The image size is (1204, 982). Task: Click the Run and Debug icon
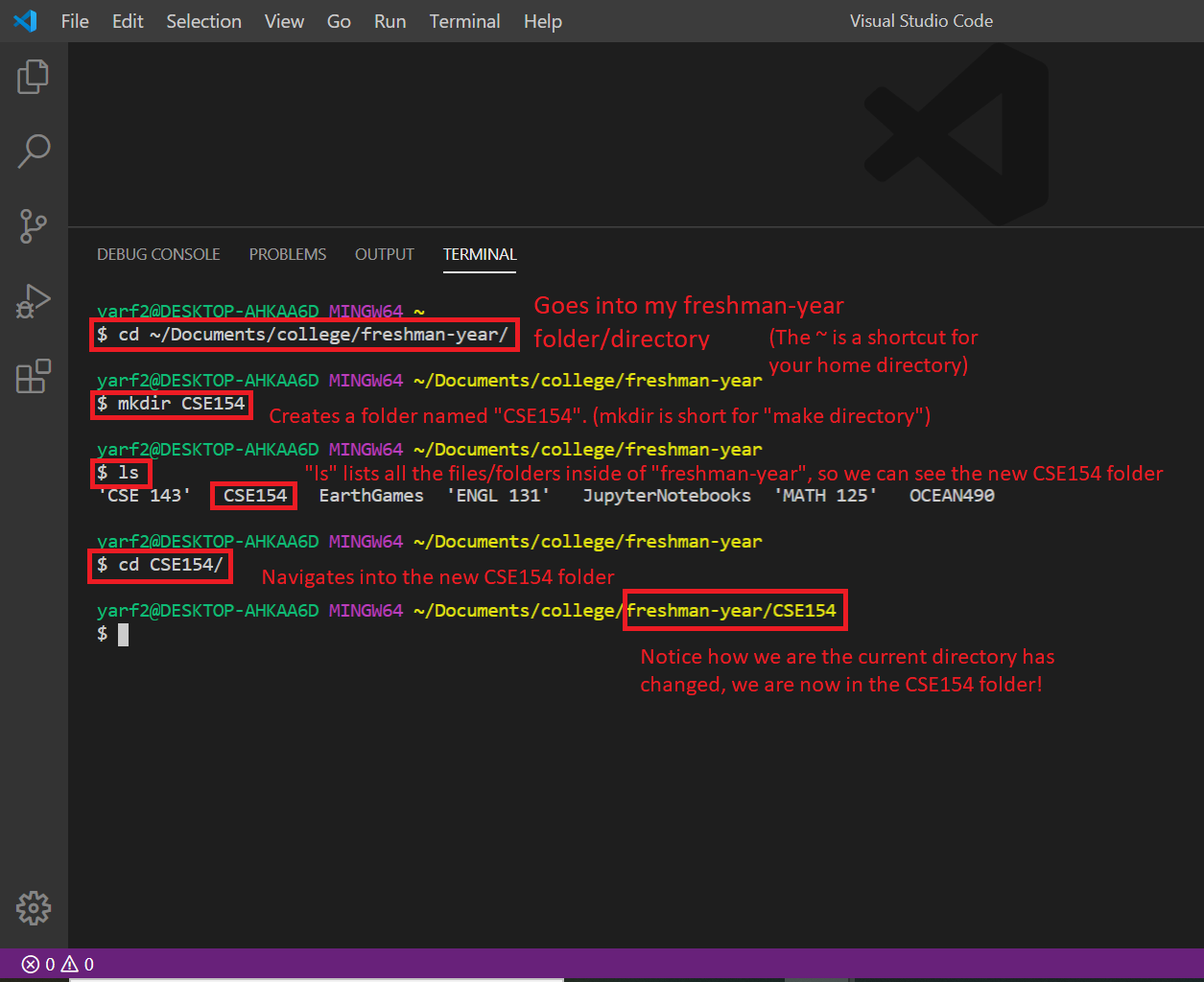34,300
